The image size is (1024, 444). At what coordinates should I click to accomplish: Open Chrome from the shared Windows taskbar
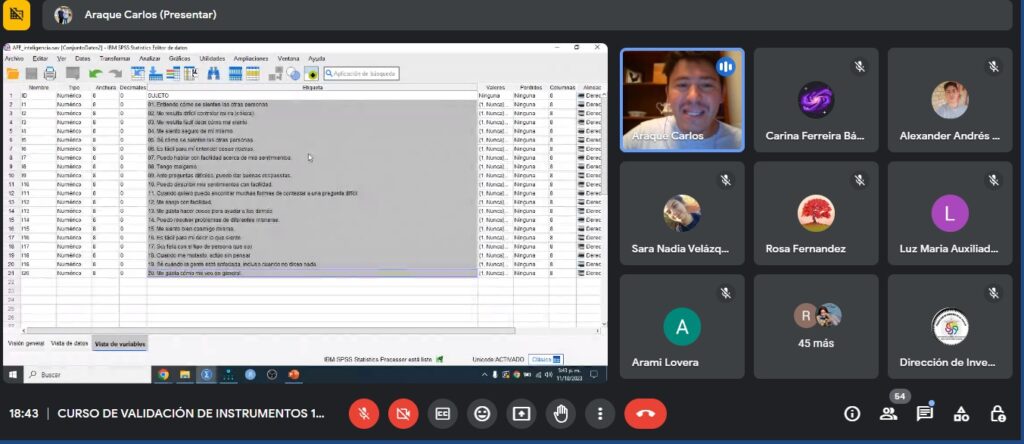coord(163,375)
